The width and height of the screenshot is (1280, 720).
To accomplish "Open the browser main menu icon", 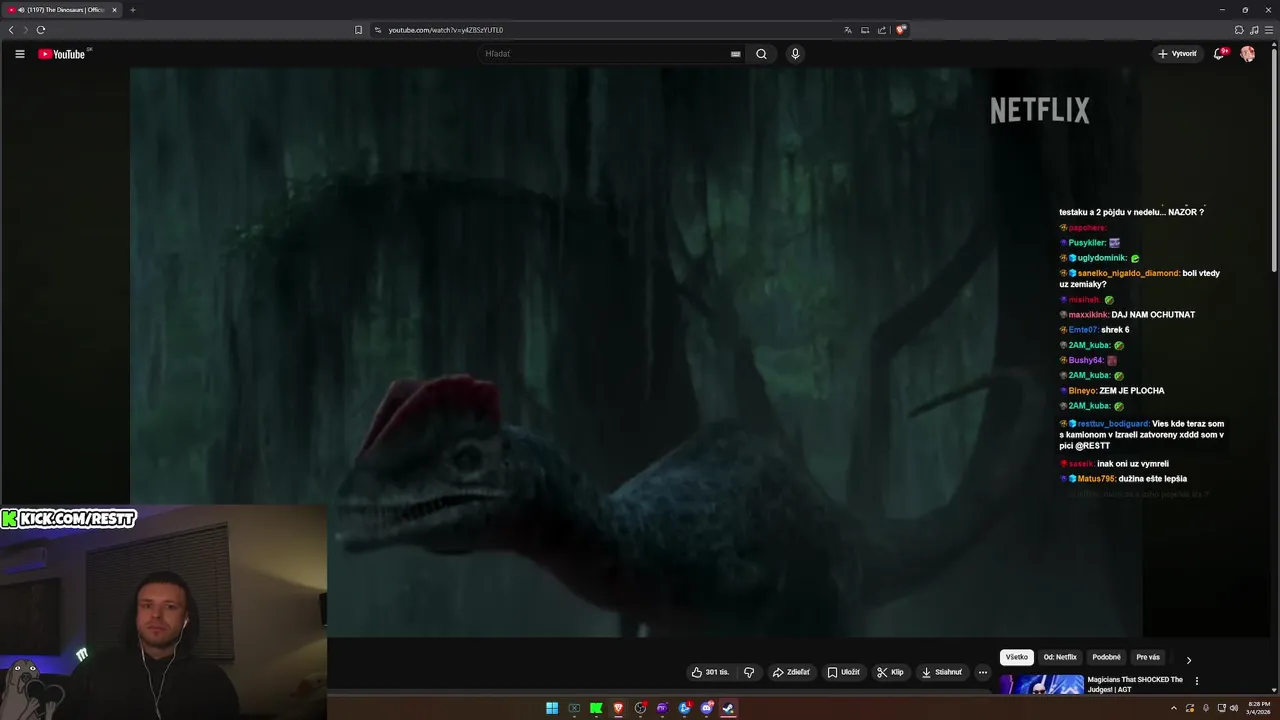I will pyautogui.click(x=1269, y=30).
